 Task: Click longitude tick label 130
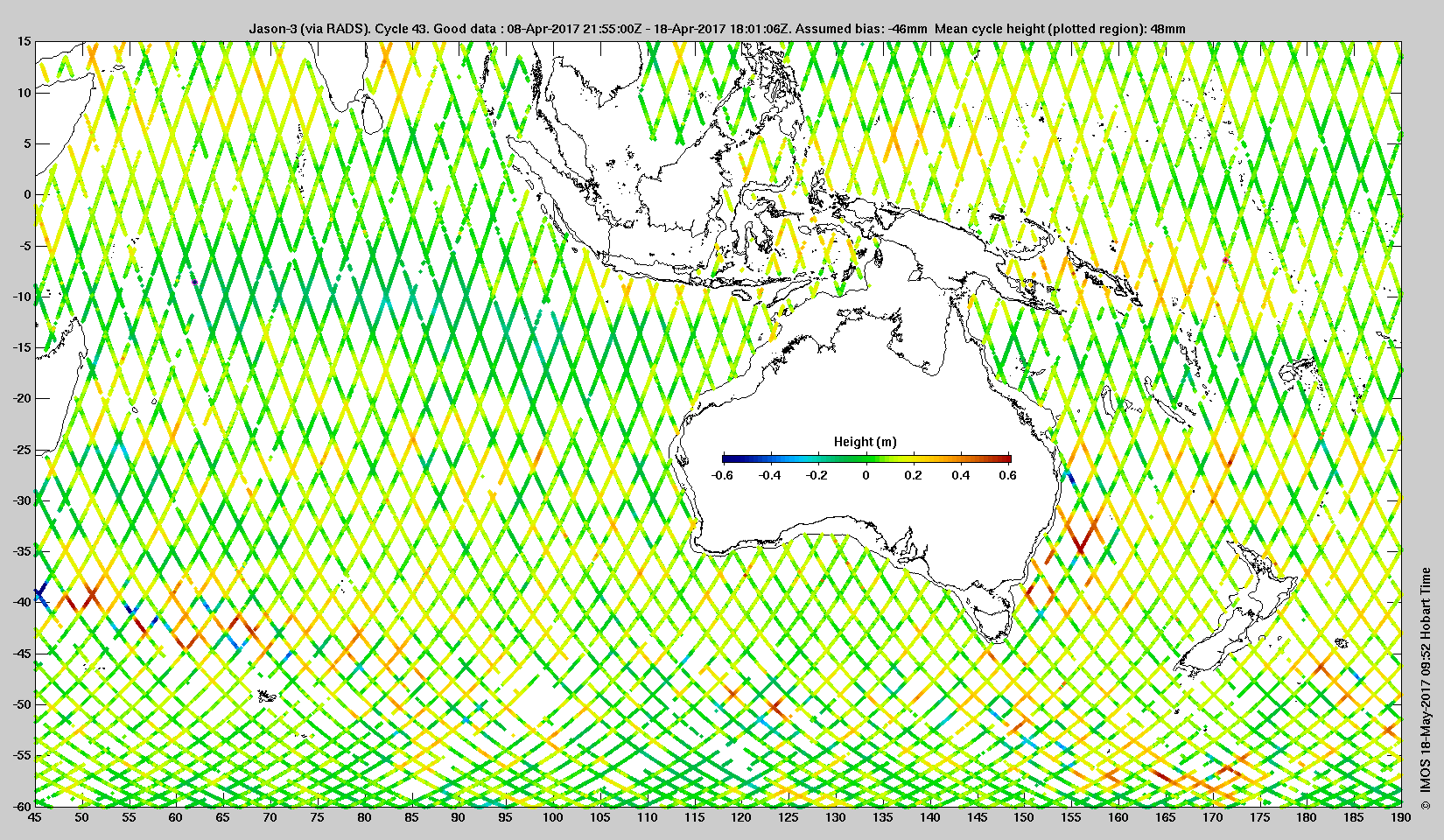[x=836, y=817]
